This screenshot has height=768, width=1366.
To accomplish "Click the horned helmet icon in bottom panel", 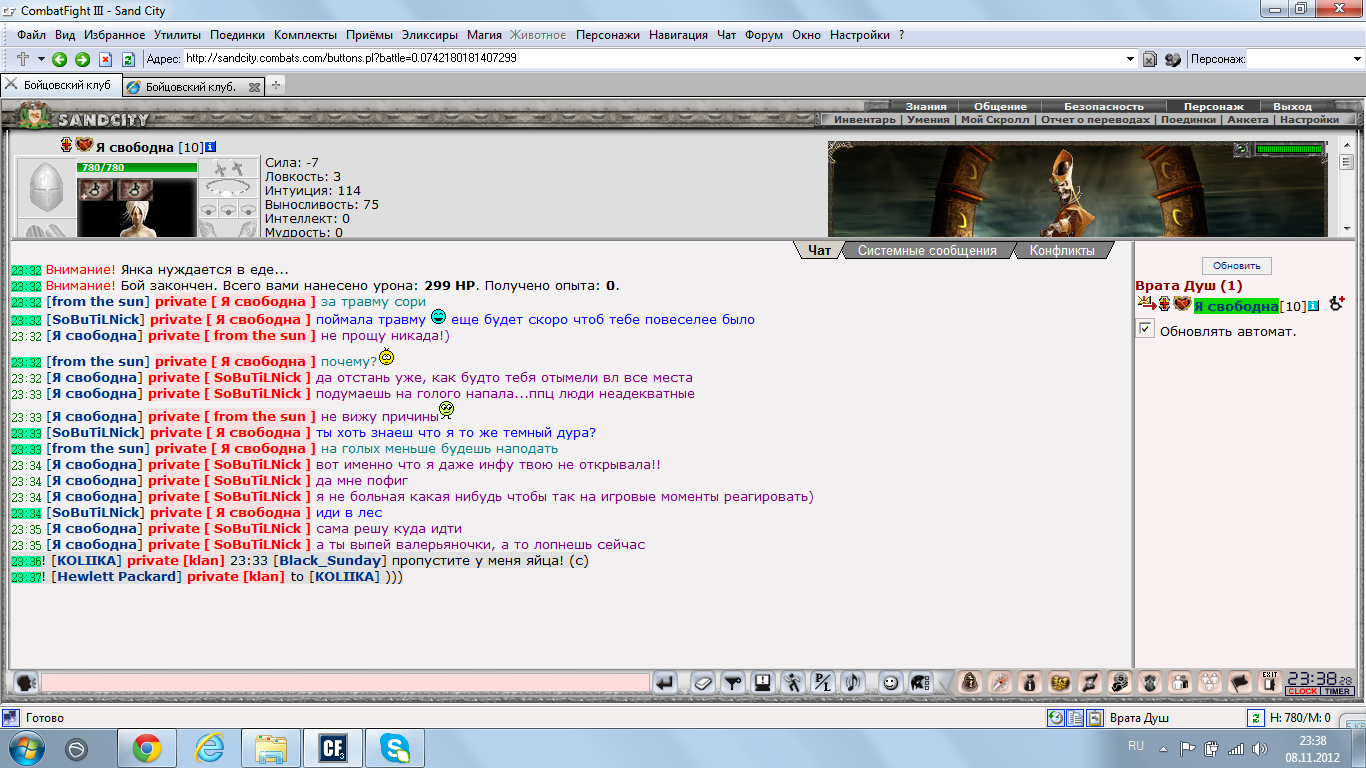I will click(1149, 682).
